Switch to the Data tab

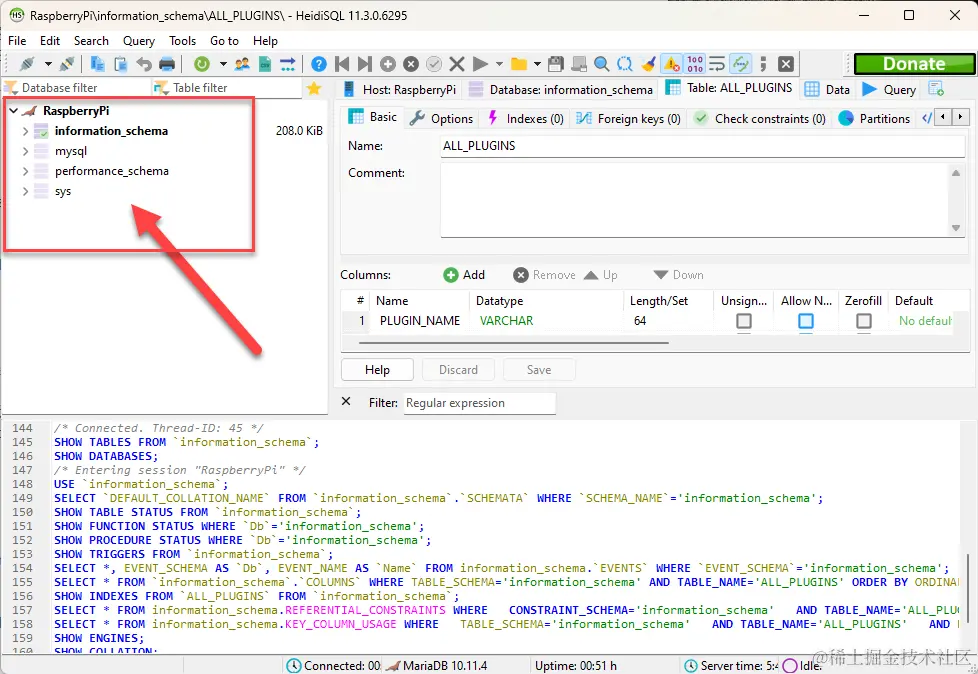828,89
